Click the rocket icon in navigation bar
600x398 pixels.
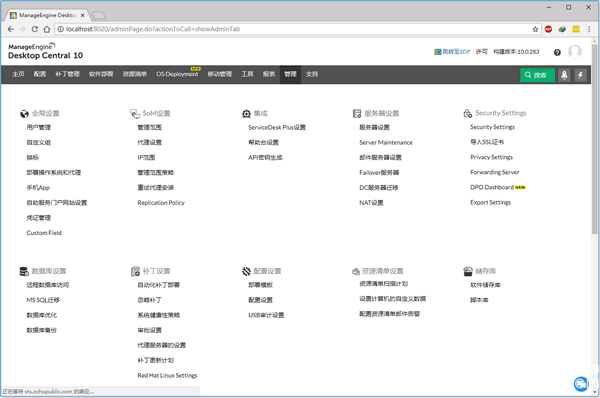coord(564,75)
